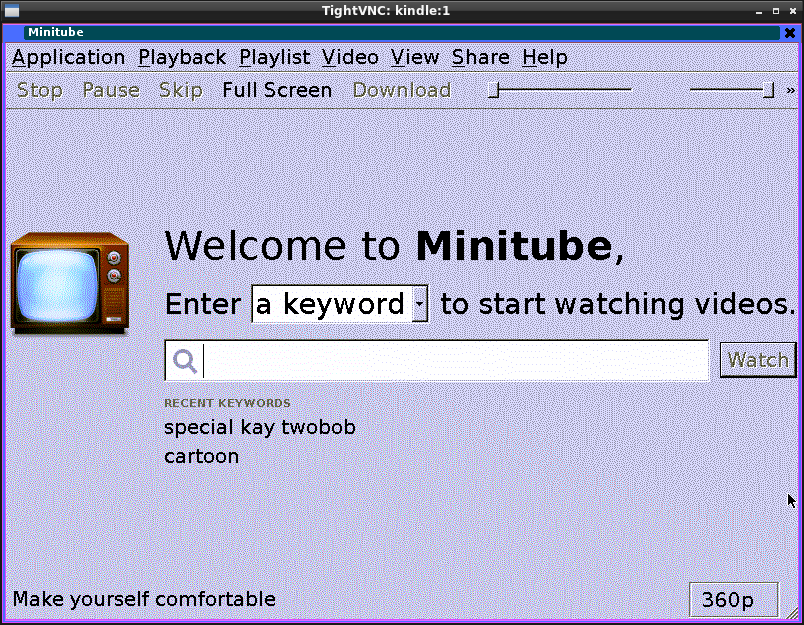804x625 pixels.
Task: Select recent keyword 'special kay twobob'
Action: click(x=259, y=427)
